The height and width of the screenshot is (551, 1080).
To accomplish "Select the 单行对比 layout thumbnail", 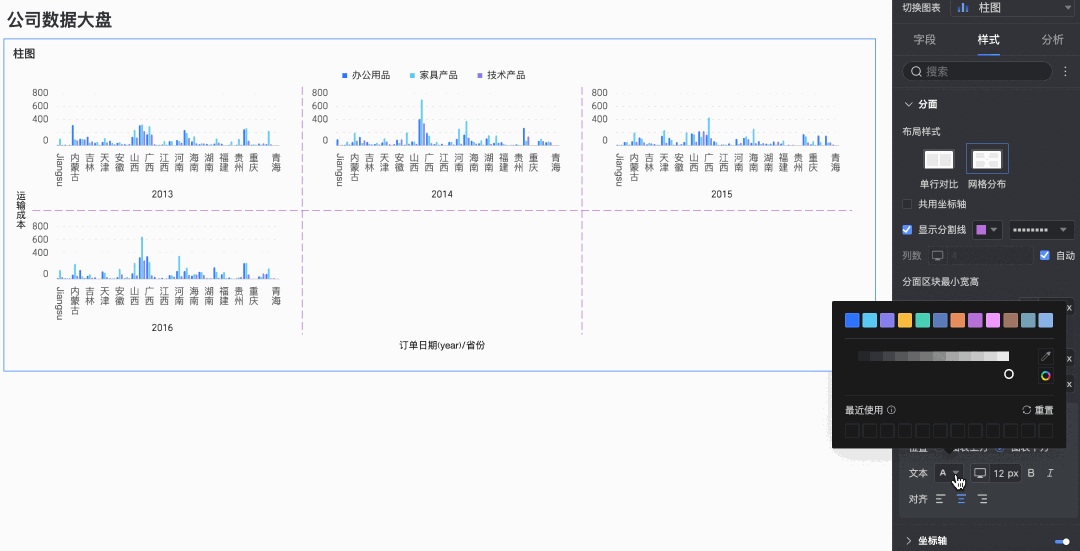I will 938,160.
